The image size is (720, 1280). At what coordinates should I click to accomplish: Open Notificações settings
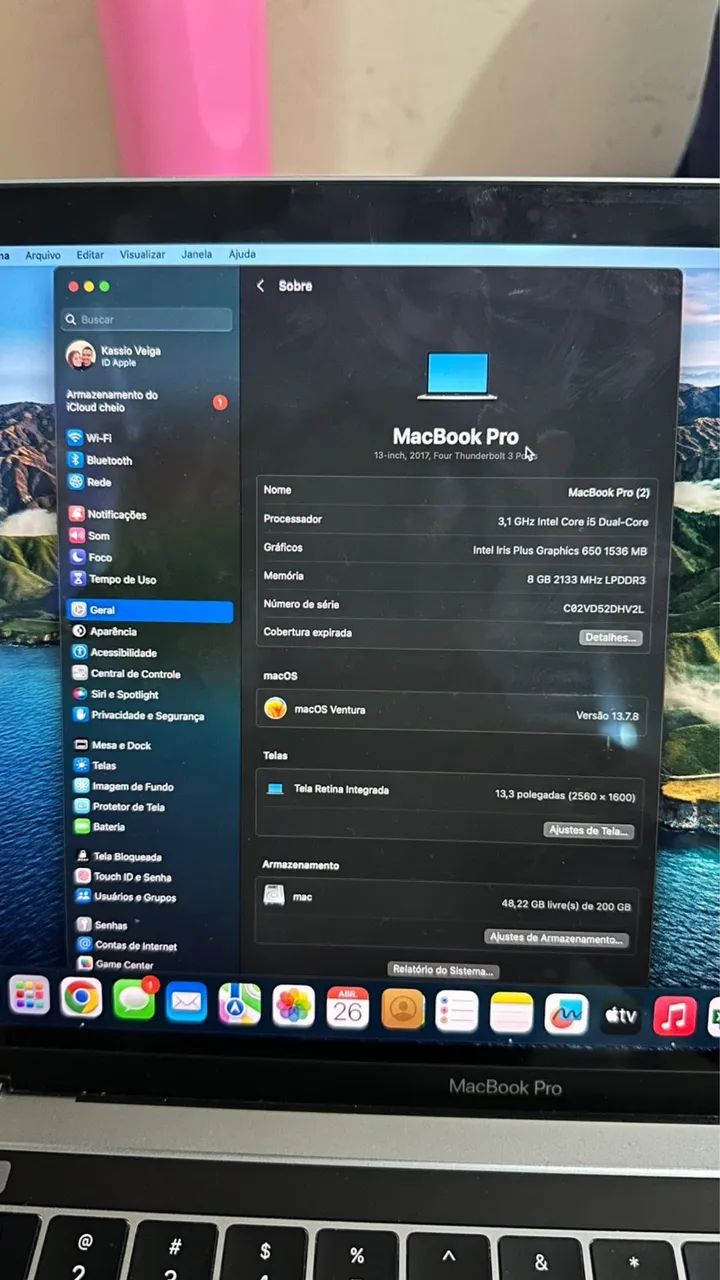[108, 514]
